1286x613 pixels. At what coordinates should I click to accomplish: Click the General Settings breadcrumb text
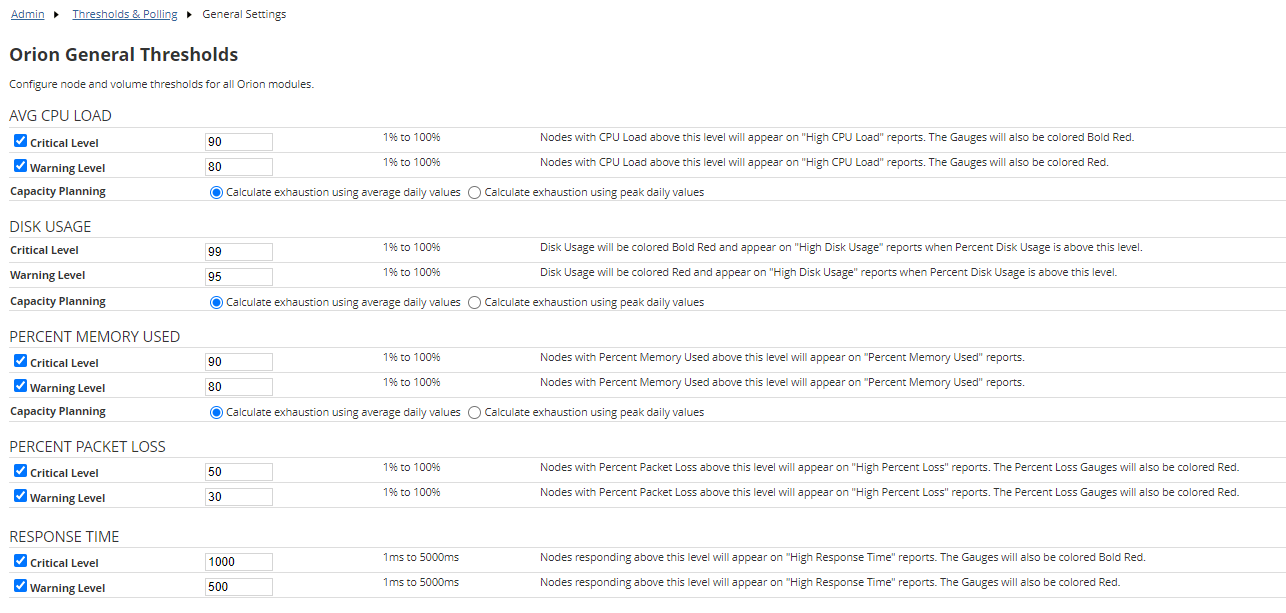click(x=244, y=14)
